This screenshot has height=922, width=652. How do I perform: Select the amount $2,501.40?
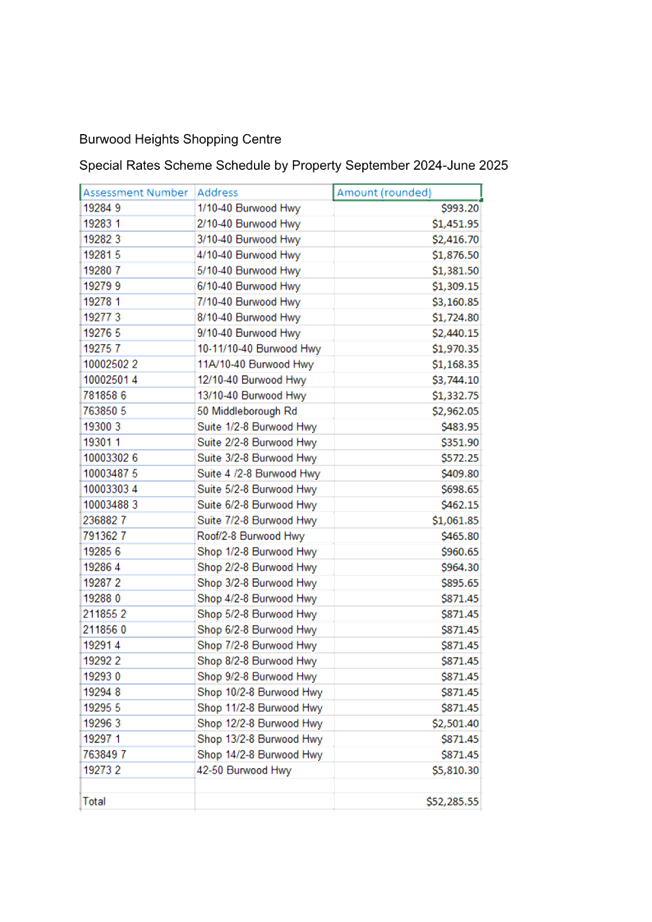(455, 723)
